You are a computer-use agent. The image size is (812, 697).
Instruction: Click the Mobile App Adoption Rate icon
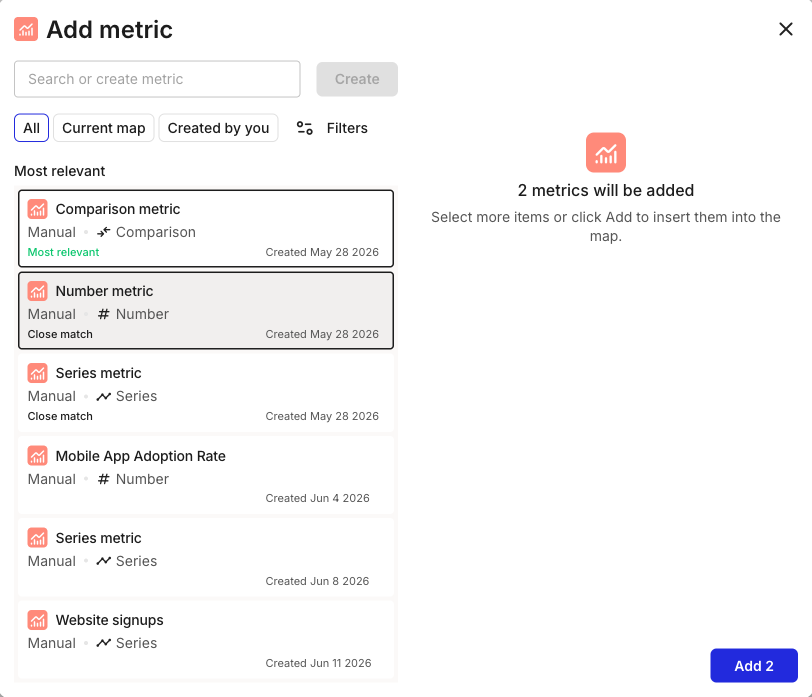(37, 456)
